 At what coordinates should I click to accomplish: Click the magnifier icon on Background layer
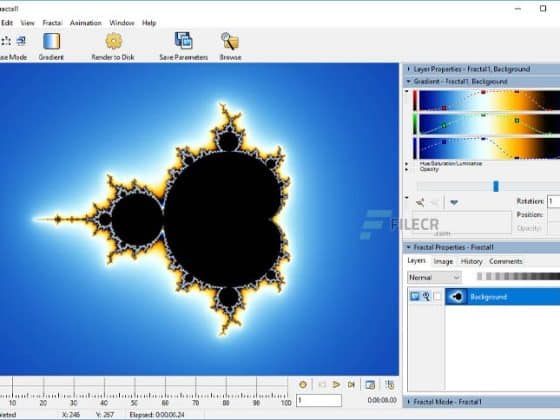[x=426, y=296]
